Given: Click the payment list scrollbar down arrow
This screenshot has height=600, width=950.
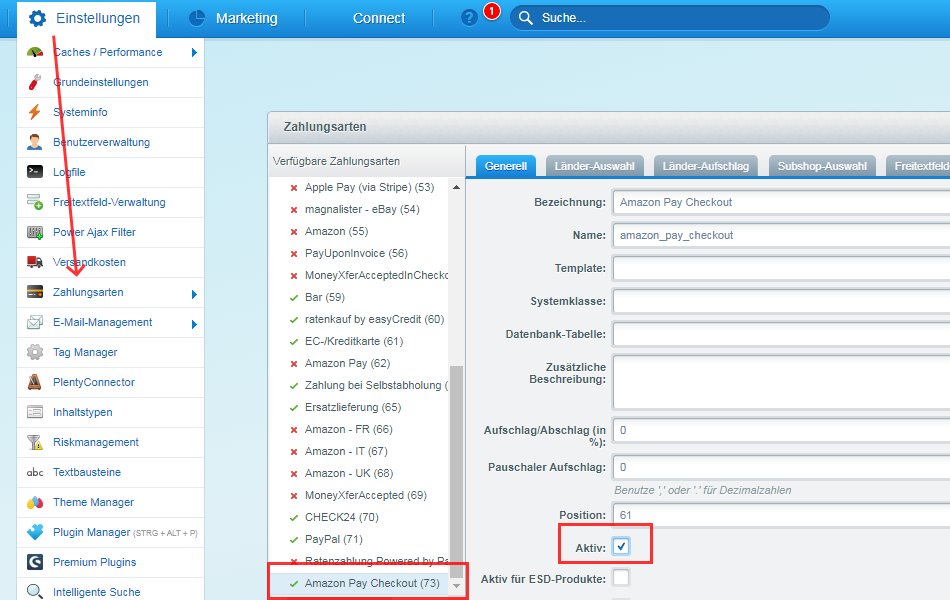Looking at the screenshot, I should 457,586.
